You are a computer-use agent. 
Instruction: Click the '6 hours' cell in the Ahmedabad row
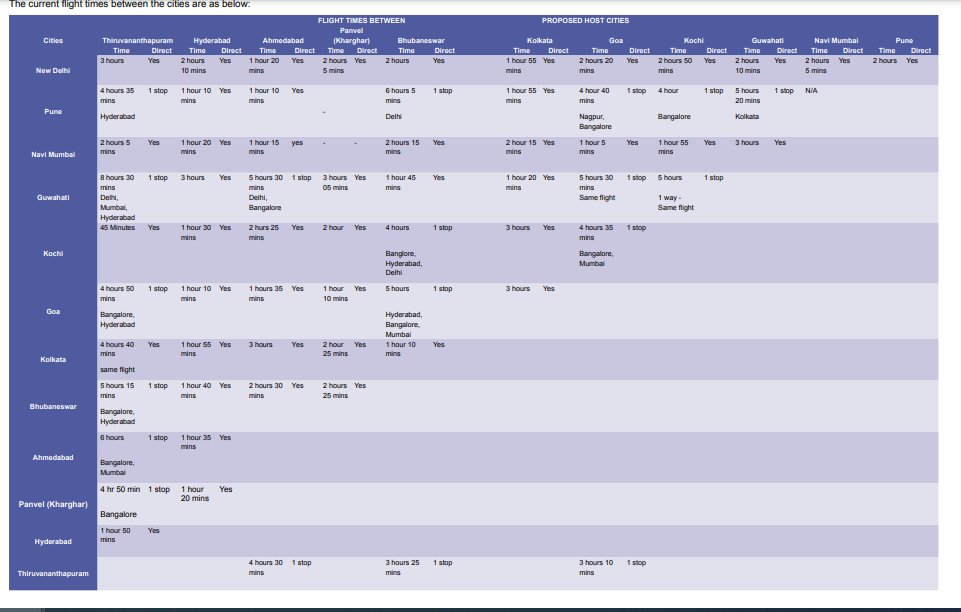[x=112, y=437]
